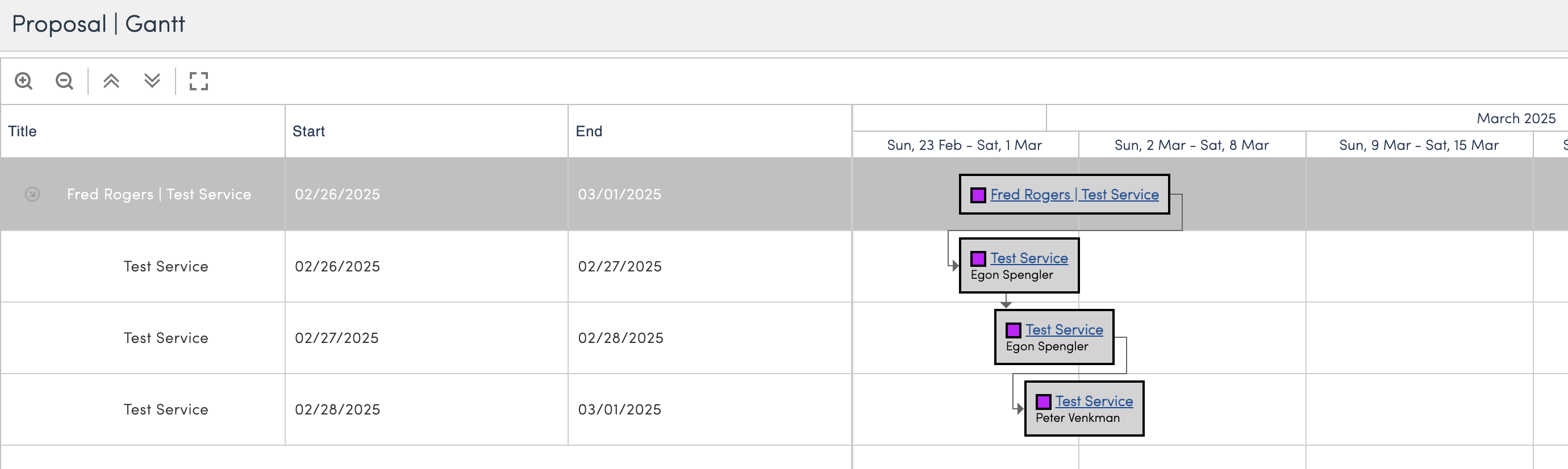Toggle fullscreen view icon
Screen dimensions: 1568x469
tap(198, 81)
